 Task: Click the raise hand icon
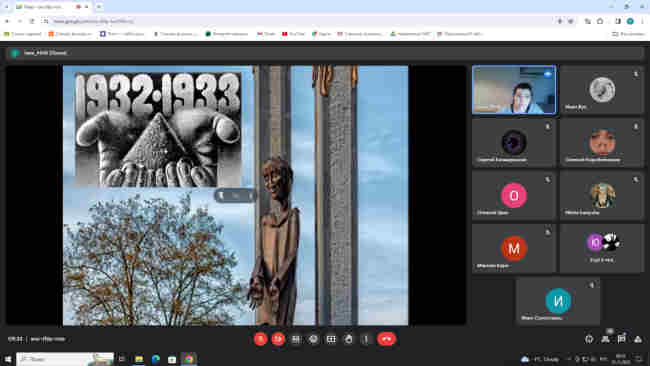coord(349,339)
